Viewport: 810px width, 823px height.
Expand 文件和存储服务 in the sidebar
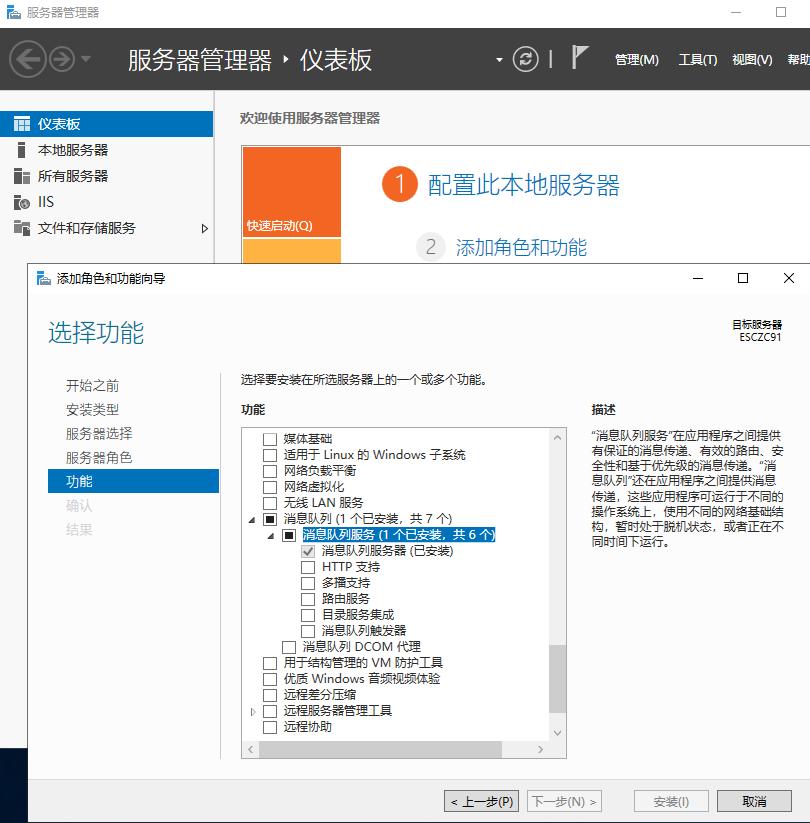click(207, 230)
